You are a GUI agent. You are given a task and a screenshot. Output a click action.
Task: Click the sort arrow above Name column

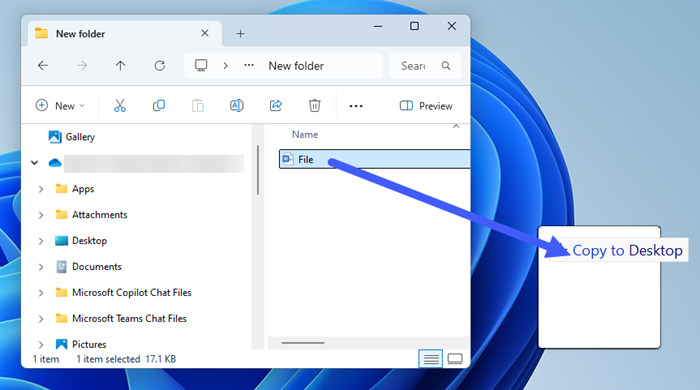(x=456, y=126)
